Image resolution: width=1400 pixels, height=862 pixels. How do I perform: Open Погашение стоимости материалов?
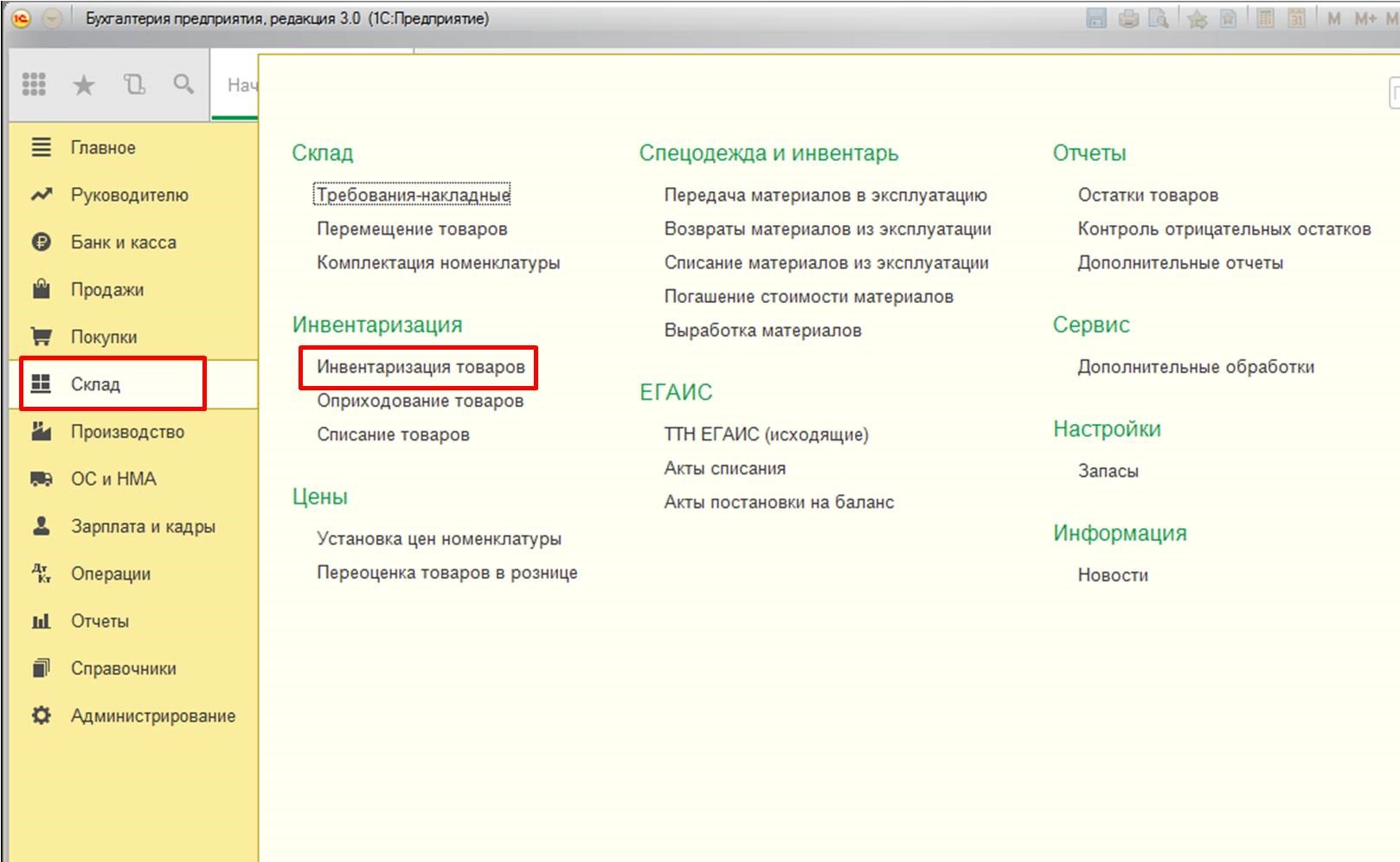(808, 296)
